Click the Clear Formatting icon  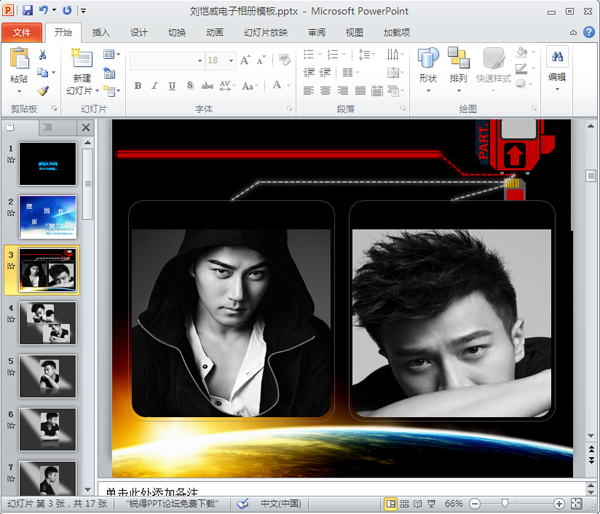click(x=284, y=60)
